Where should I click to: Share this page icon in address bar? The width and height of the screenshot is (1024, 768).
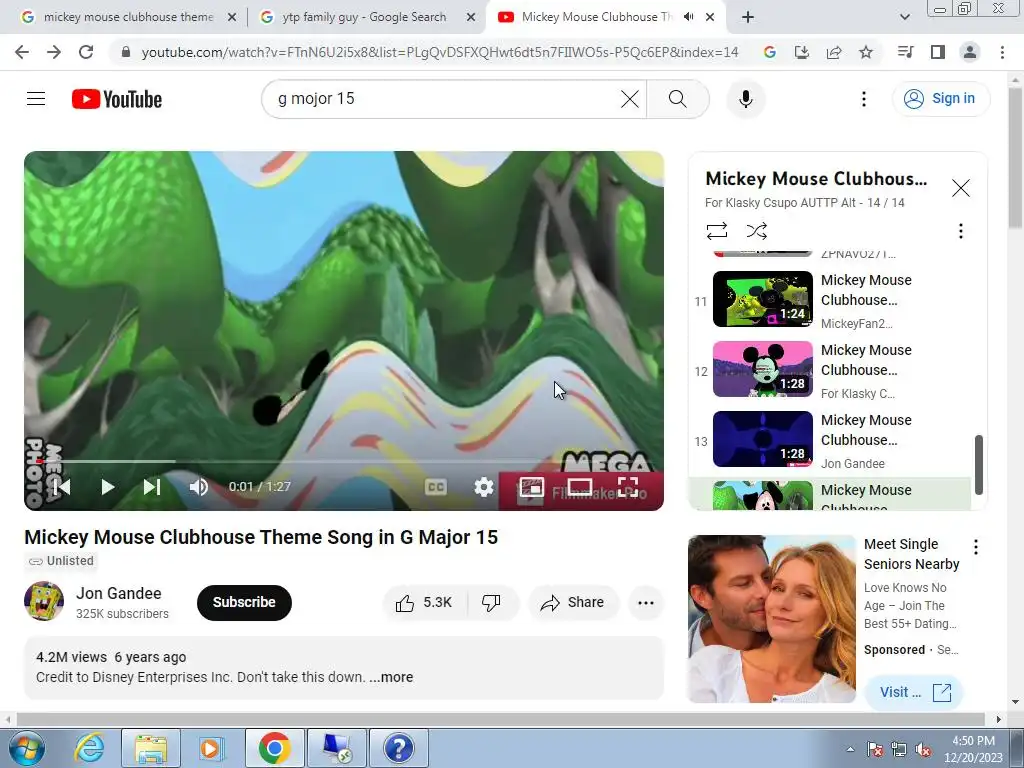pyautogui.click(x=834, y=52)
